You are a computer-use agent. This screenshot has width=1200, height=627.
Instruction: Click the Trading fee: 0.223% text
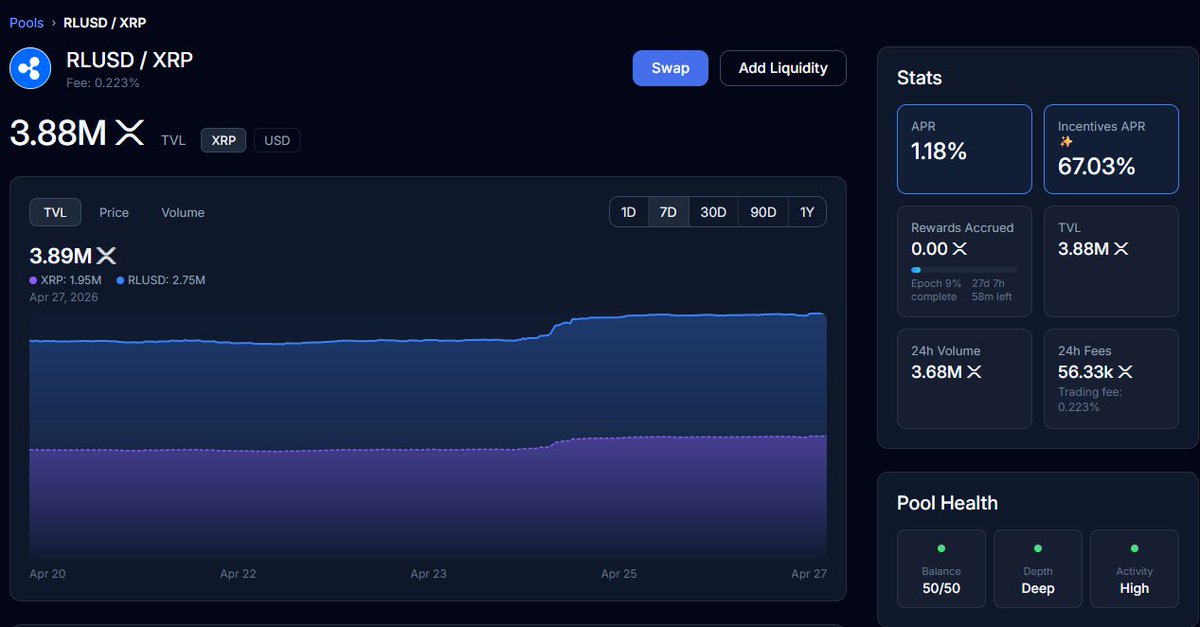(1092, 399)
